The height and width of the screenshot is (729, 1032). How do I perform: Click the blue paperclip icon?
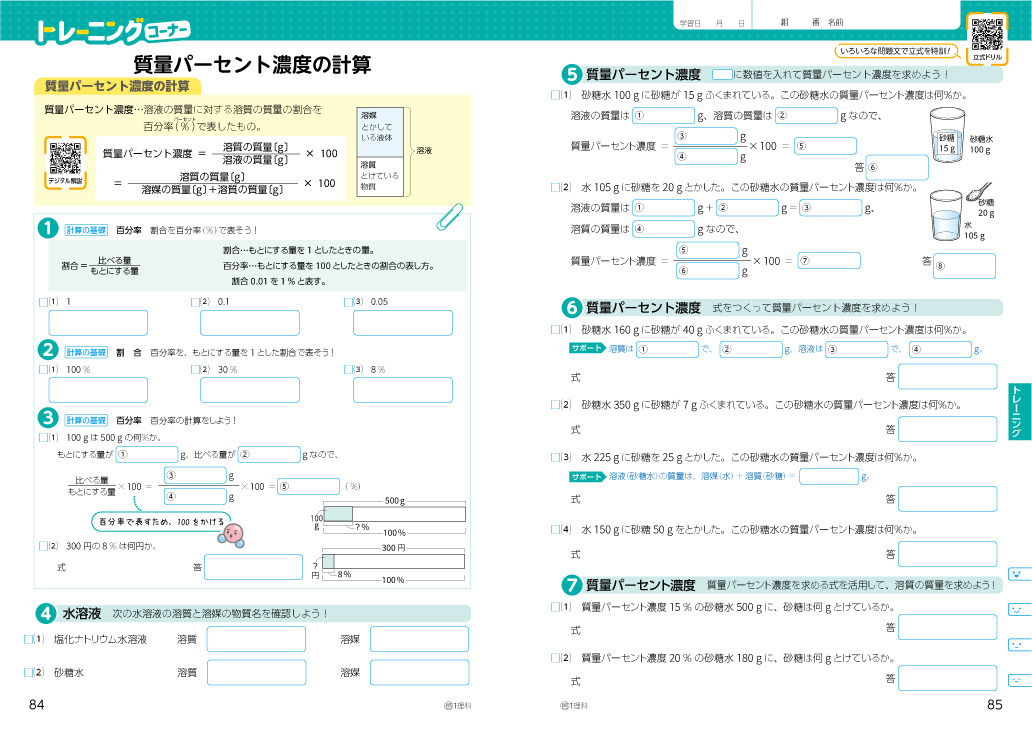pyautogui.click(x=449, y=215)
